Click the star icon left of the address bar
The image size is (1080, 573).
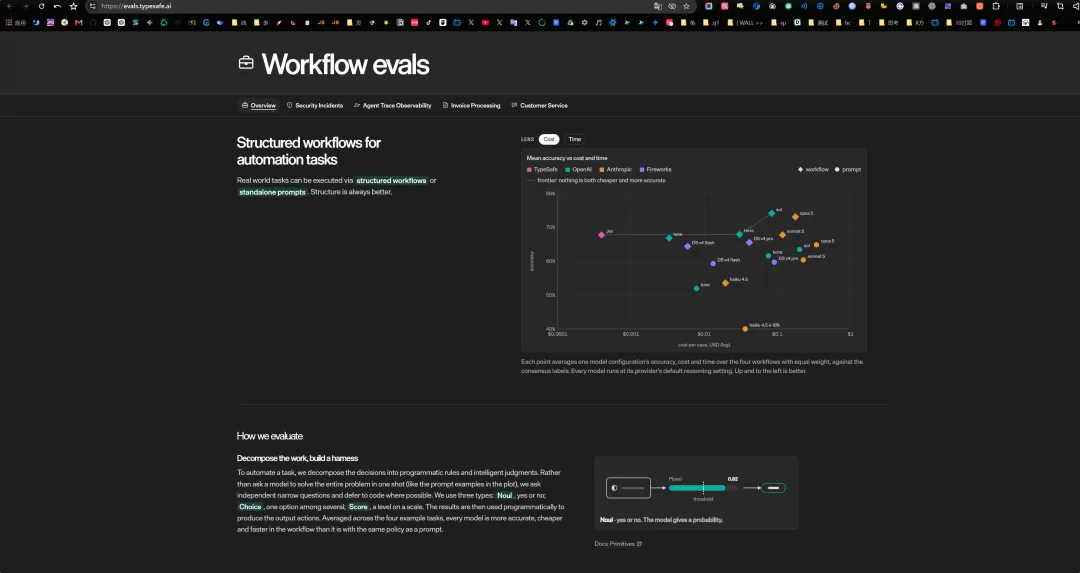click(x=73, y=6)
